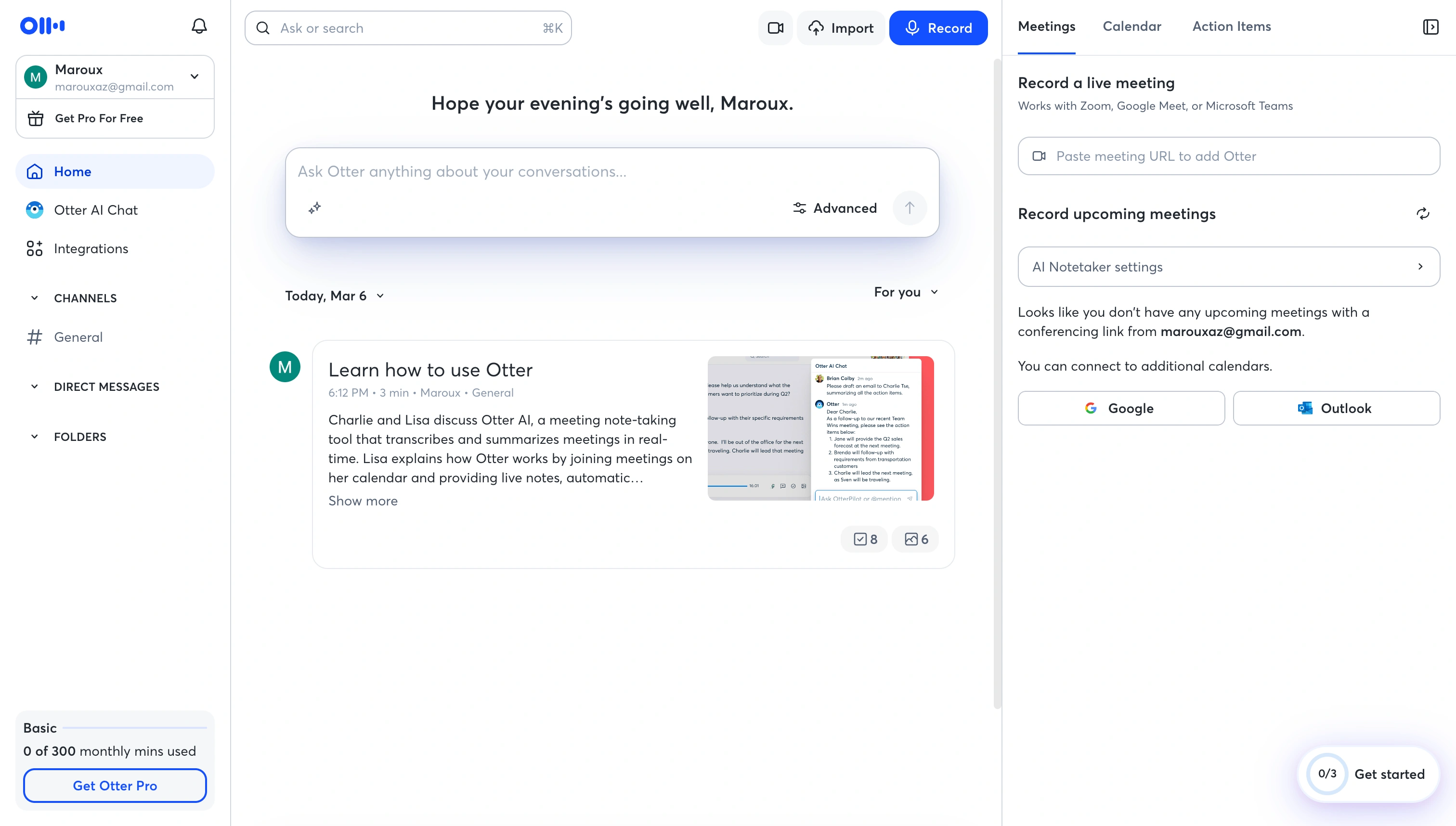Collapse the CHANNELS section
Image resolution: width=1456 pixels, height=826 pixels.
coord(34,297)
